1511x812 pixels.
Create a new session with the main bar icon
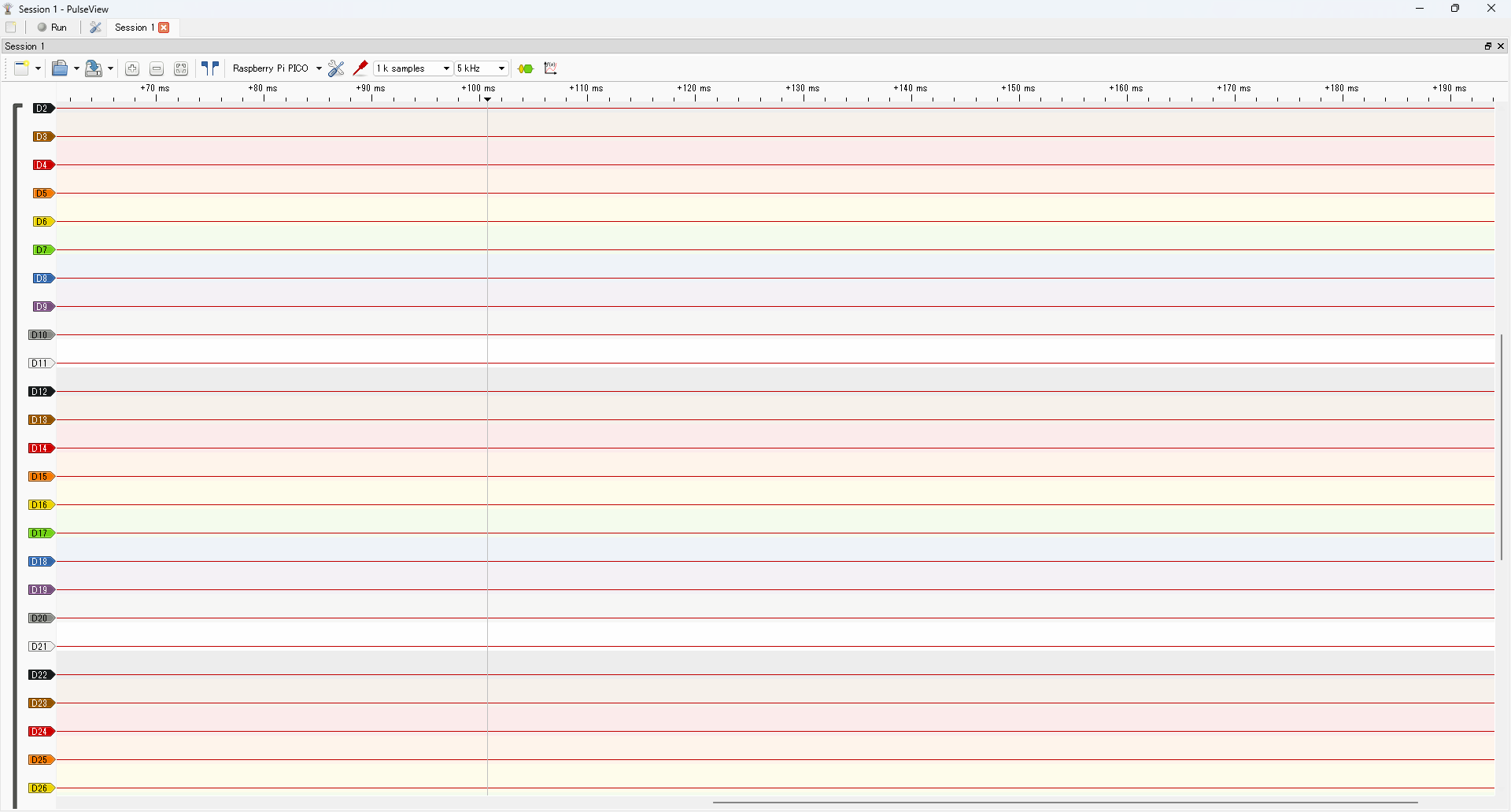click(x=11, y=28)
